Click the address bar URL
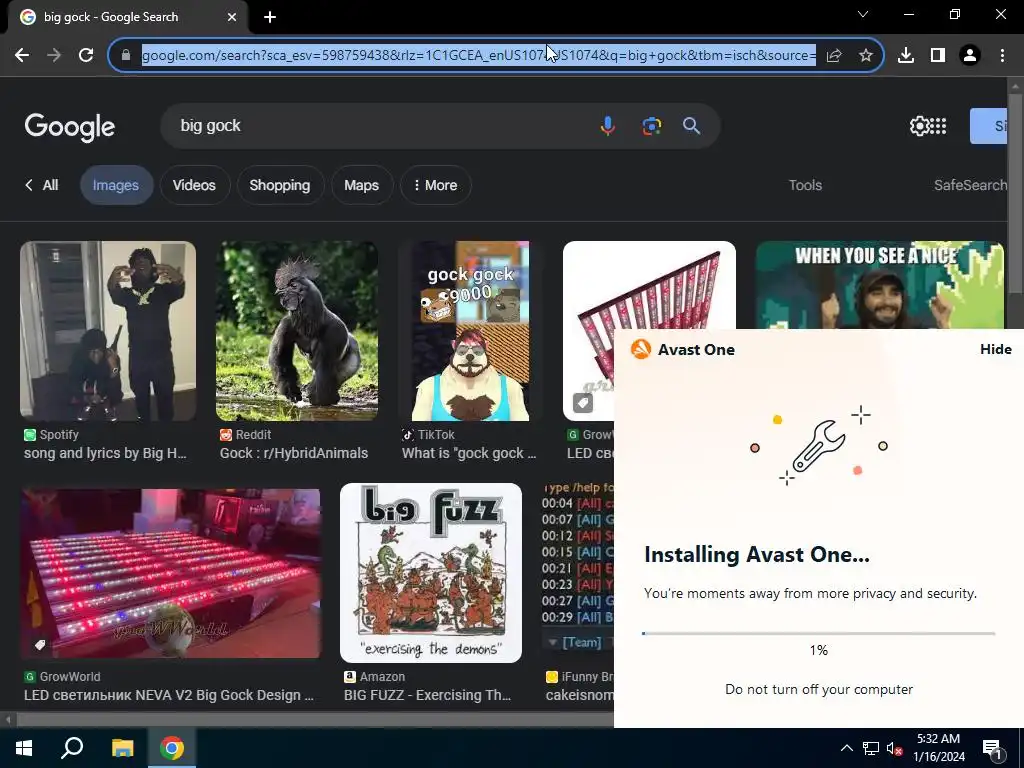The height and width of the screenshot is (768, 1024). click(479, 56)
